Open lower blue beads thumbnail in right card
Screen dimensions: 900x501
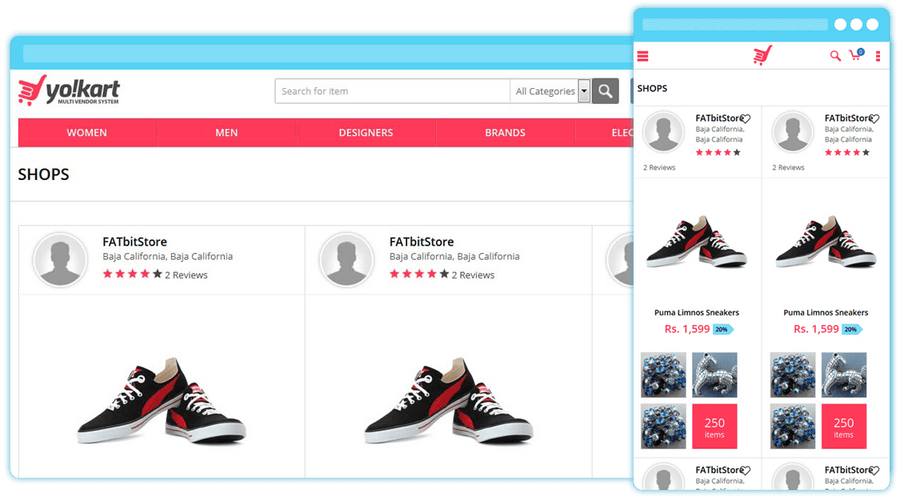click(793, 426)
